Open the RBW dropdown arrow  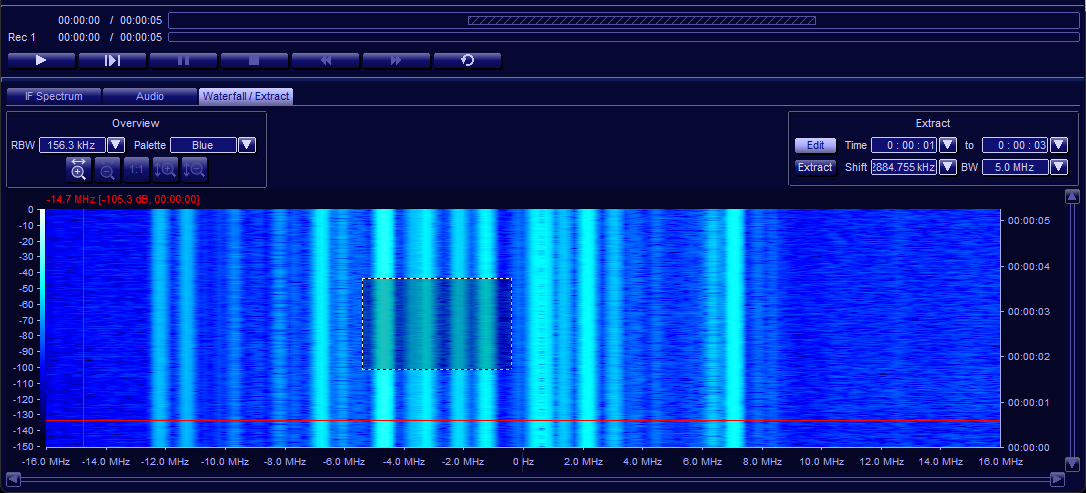(115, 145)
